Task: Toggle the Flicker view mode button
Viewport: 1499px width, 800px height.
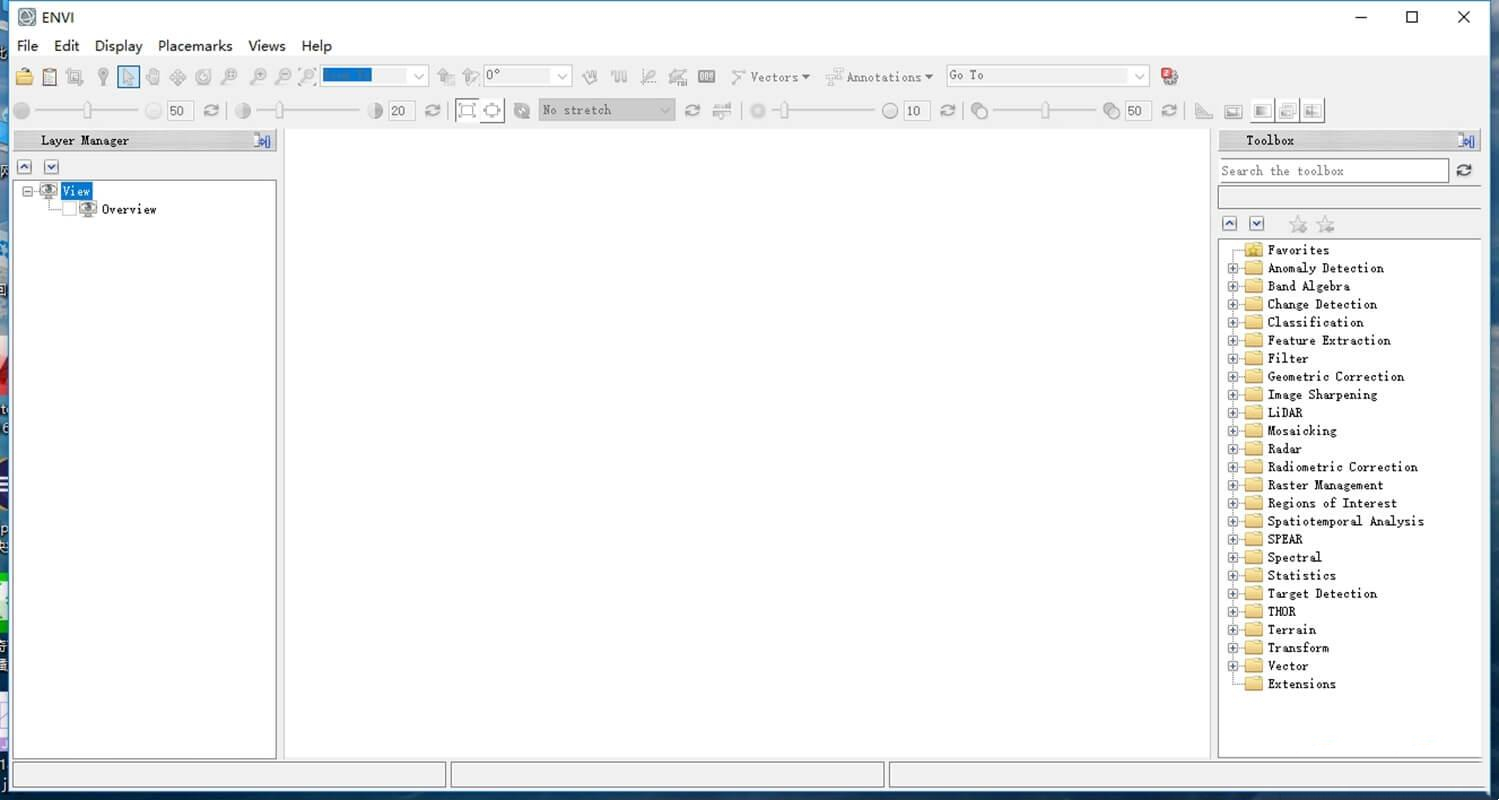Action: 1287,111
